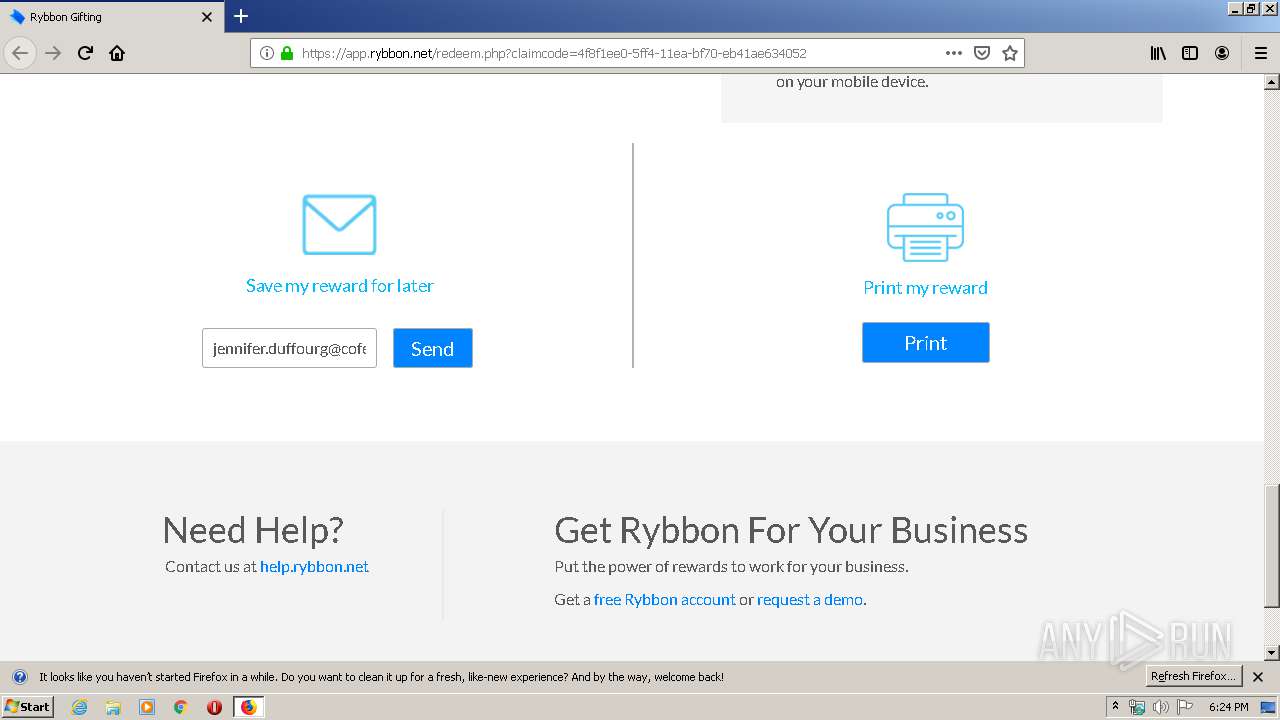Click the printer icon for printing reward

pyautogui.click(x=925, y=227)
